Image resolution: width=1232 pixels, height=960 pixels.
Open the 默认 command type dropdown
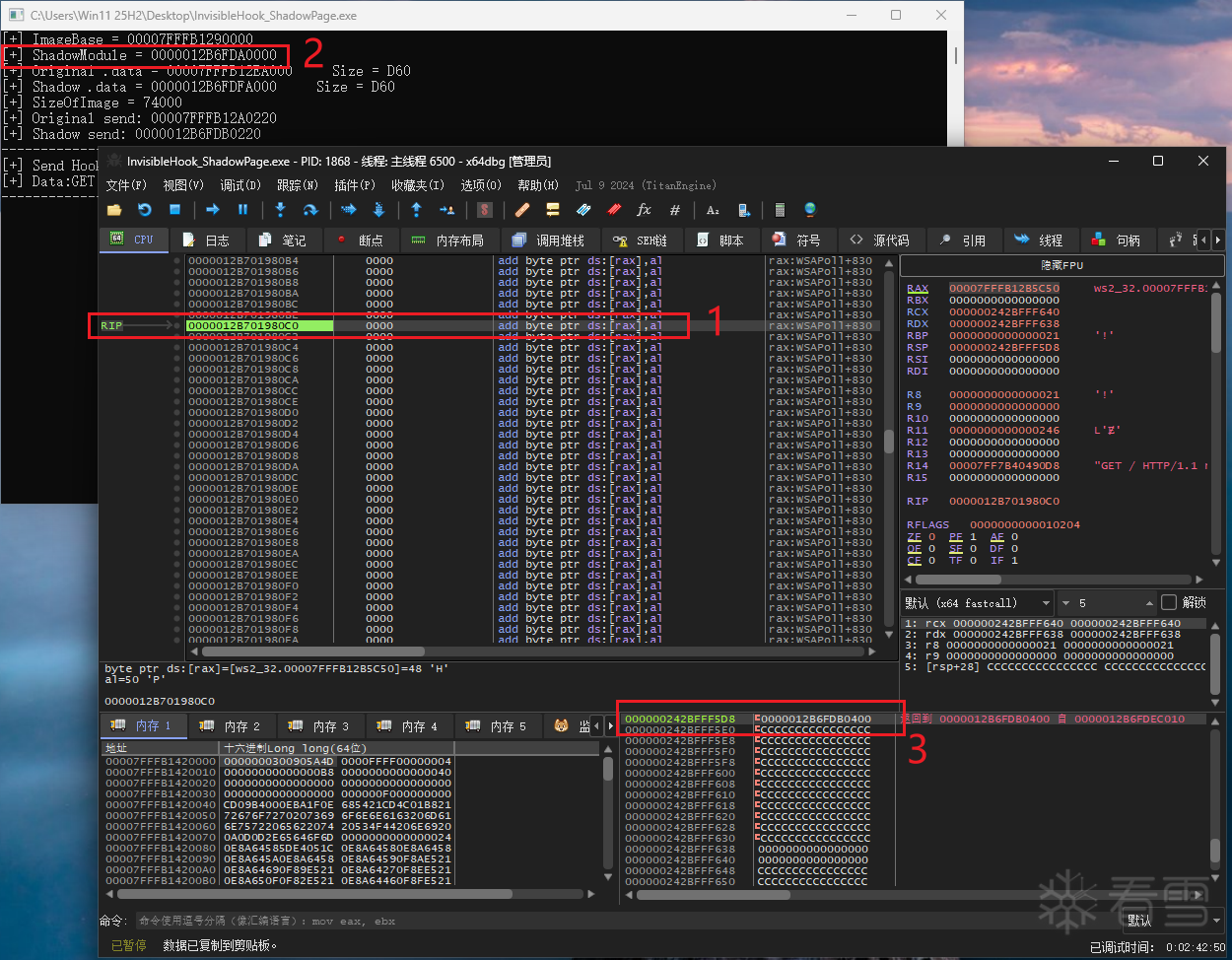[1173, 921]
